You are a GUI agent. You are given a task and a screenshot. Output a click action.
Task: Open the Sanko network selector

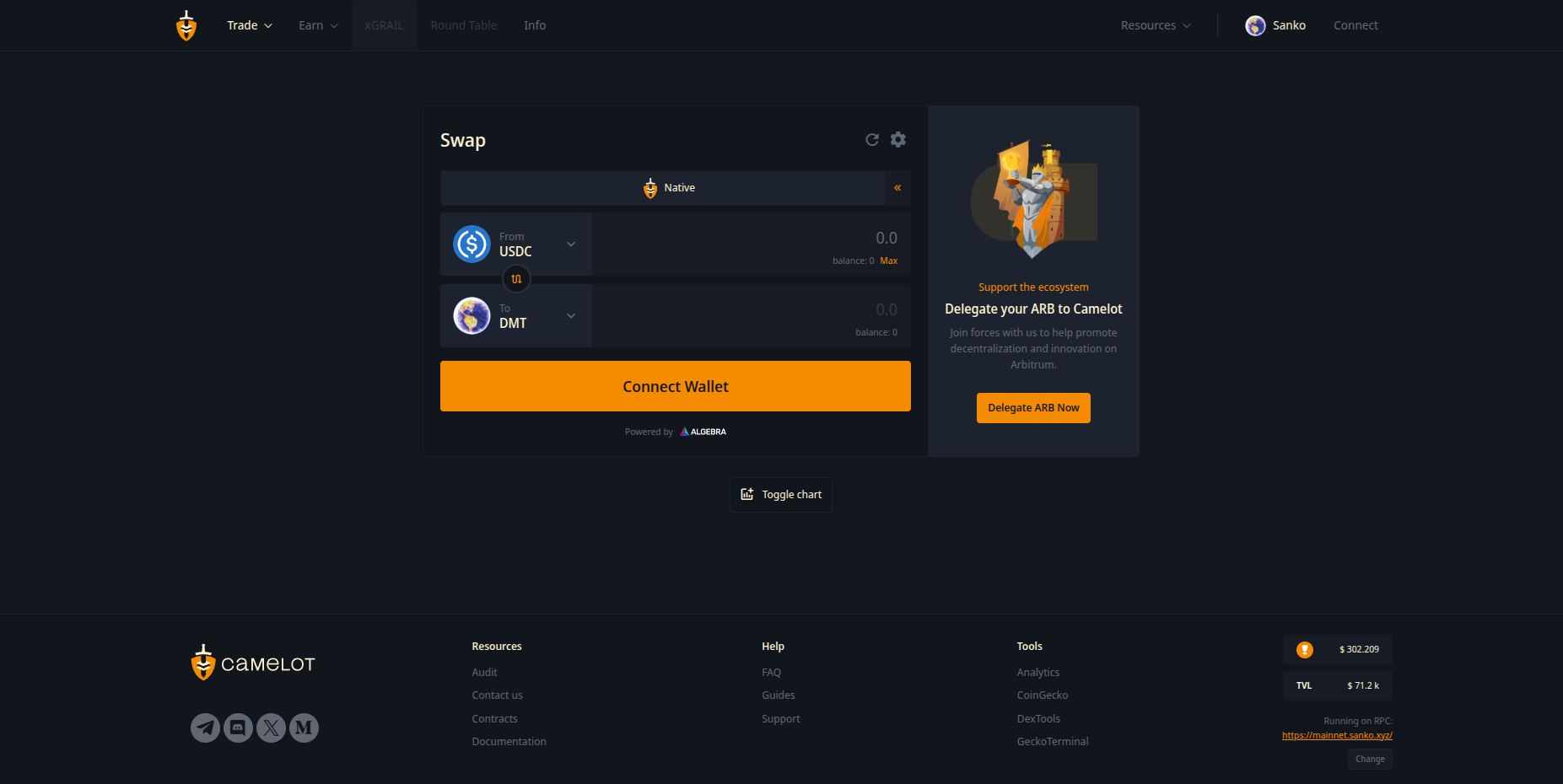(1275, 25)
